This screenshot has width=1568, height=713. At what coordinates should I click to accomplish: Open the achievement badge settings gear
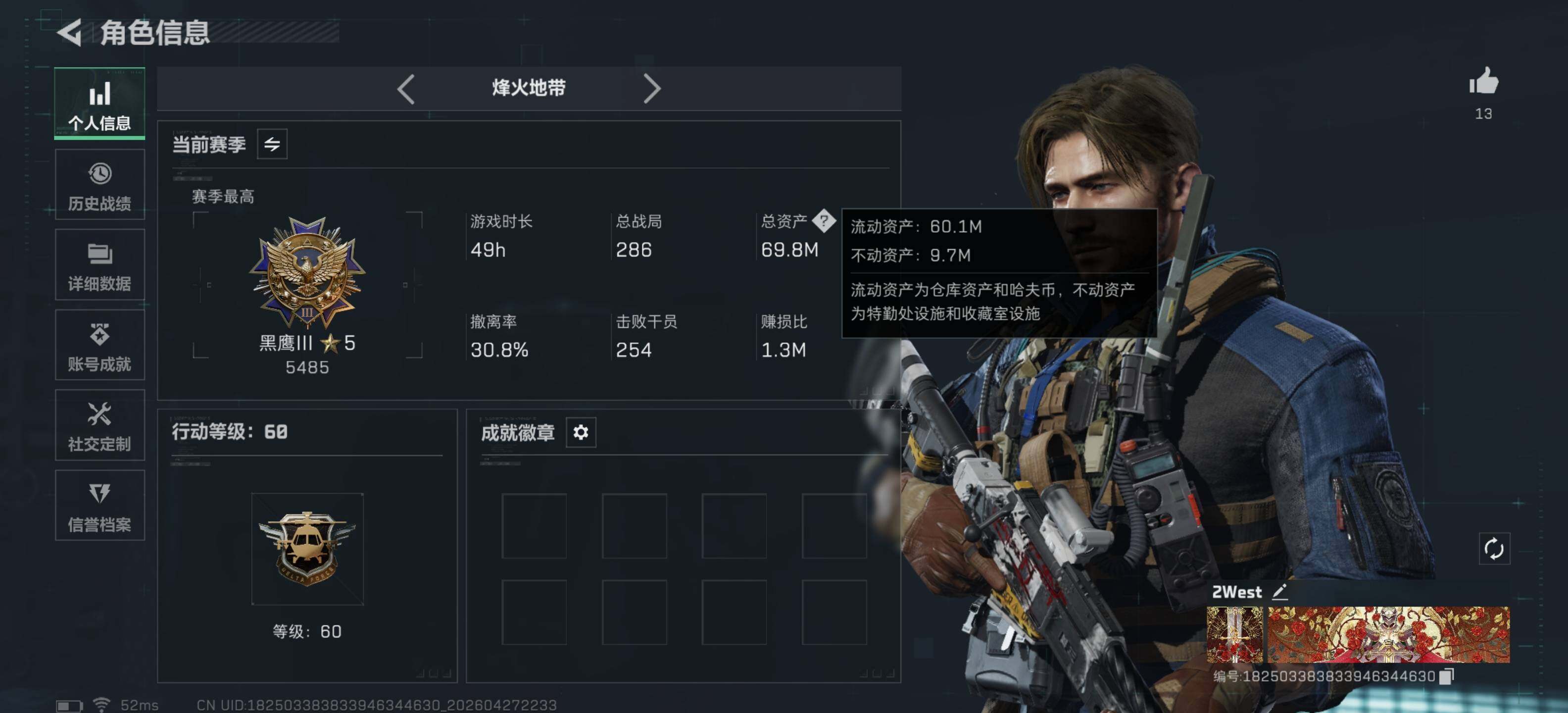pos(581,432)
